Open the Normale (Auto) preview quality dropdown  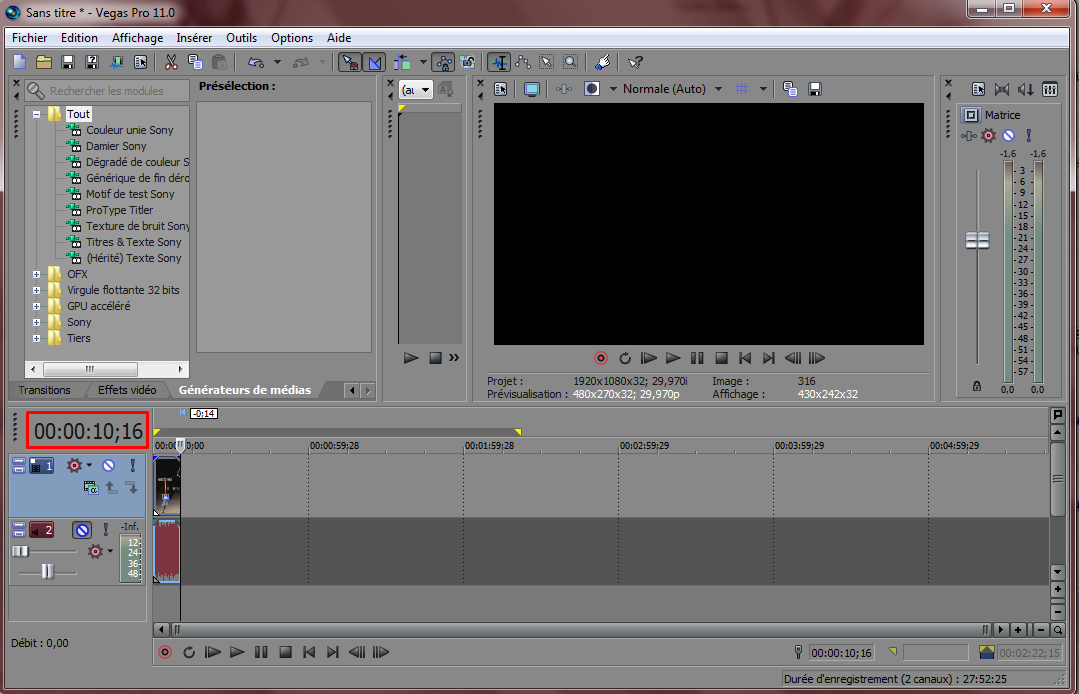pyautogui.click(x=718, y=89)
